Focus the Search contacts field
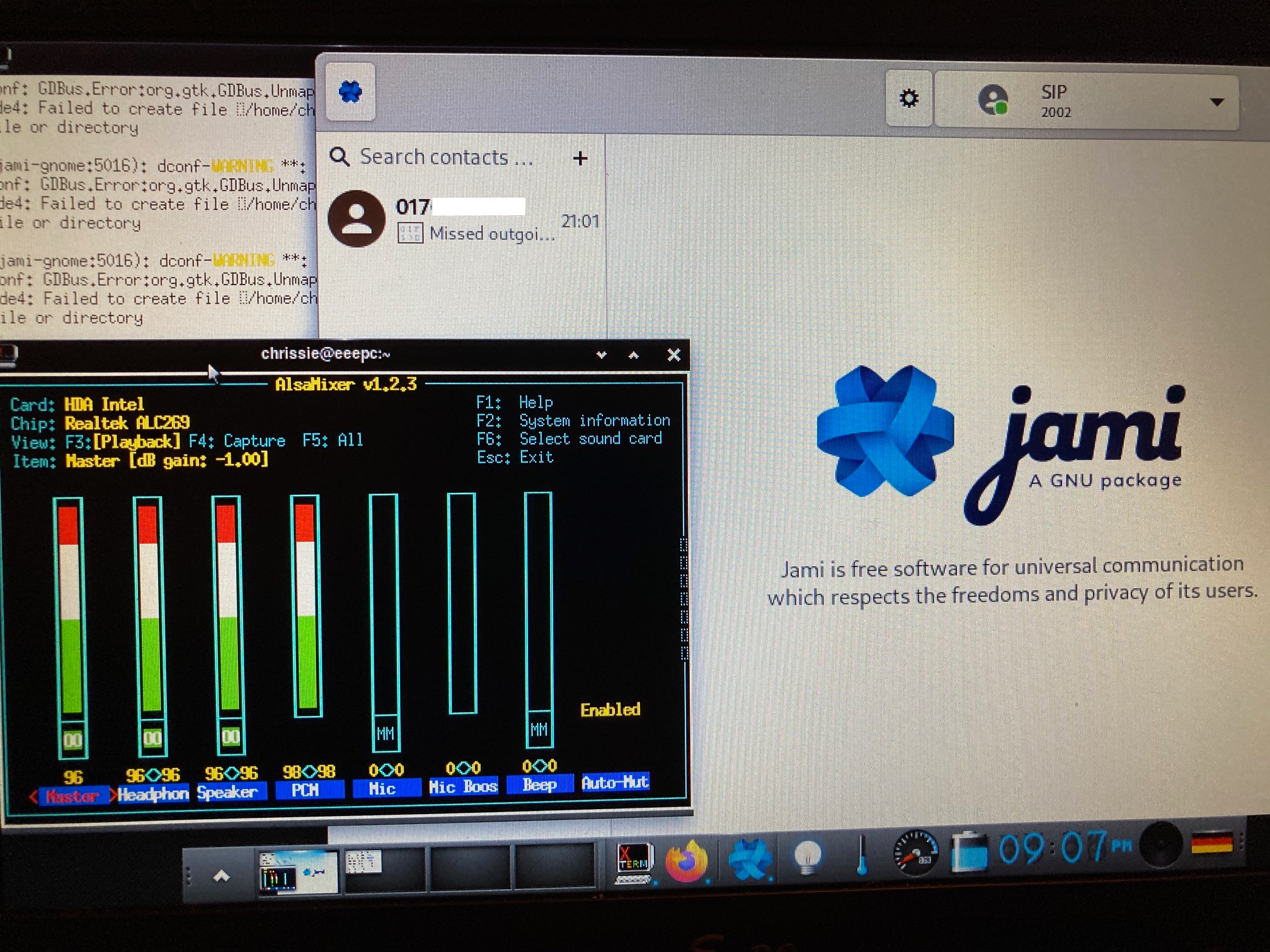Screen dimensions: 1270x952 point(446,157)
